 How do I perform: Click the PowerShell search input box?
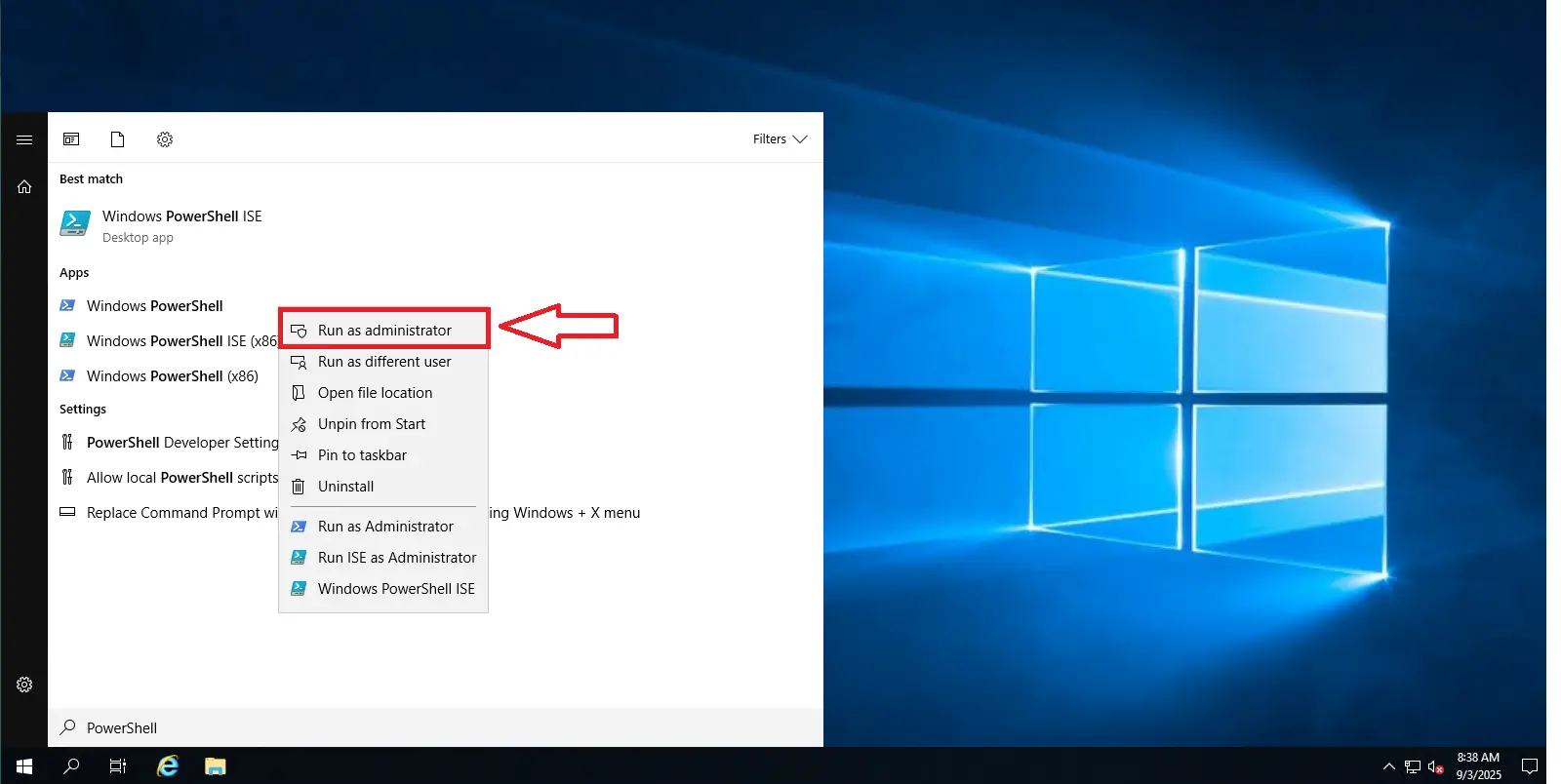pos(390,727)
